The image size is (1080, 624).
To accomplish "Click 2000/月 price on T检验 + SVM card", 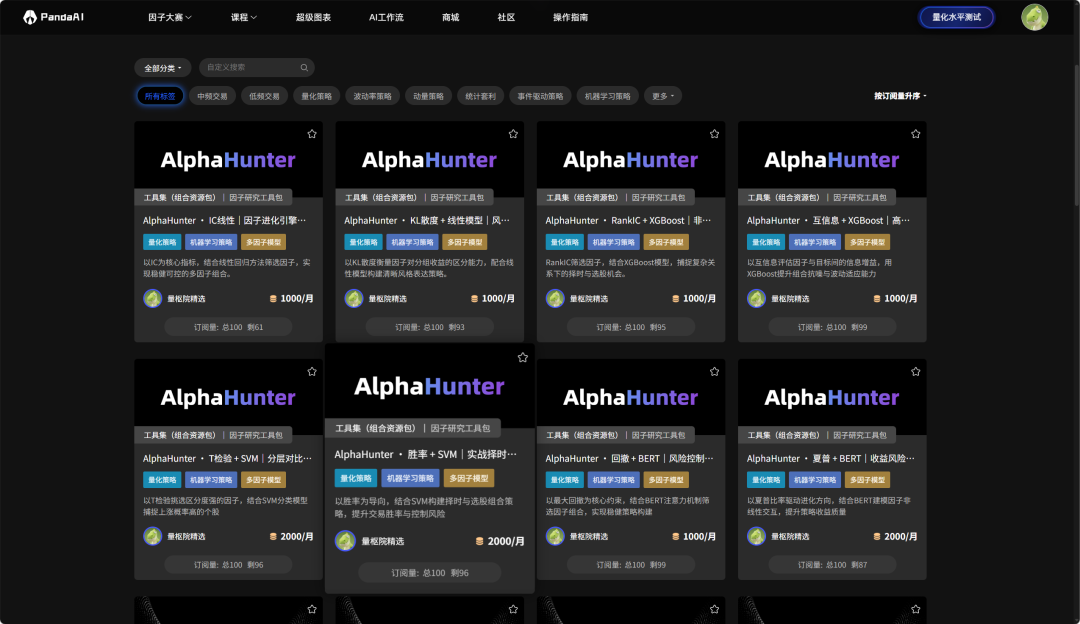I will [297, 536].
